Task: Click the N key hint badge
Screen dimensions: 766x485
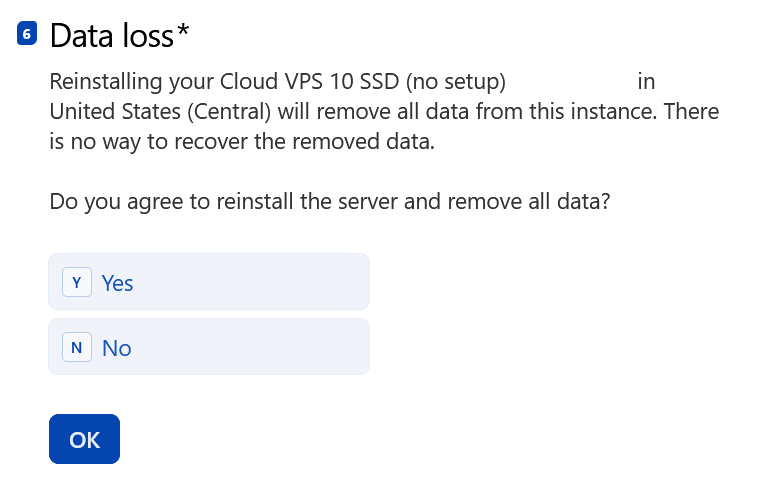Action: (77, 348)
